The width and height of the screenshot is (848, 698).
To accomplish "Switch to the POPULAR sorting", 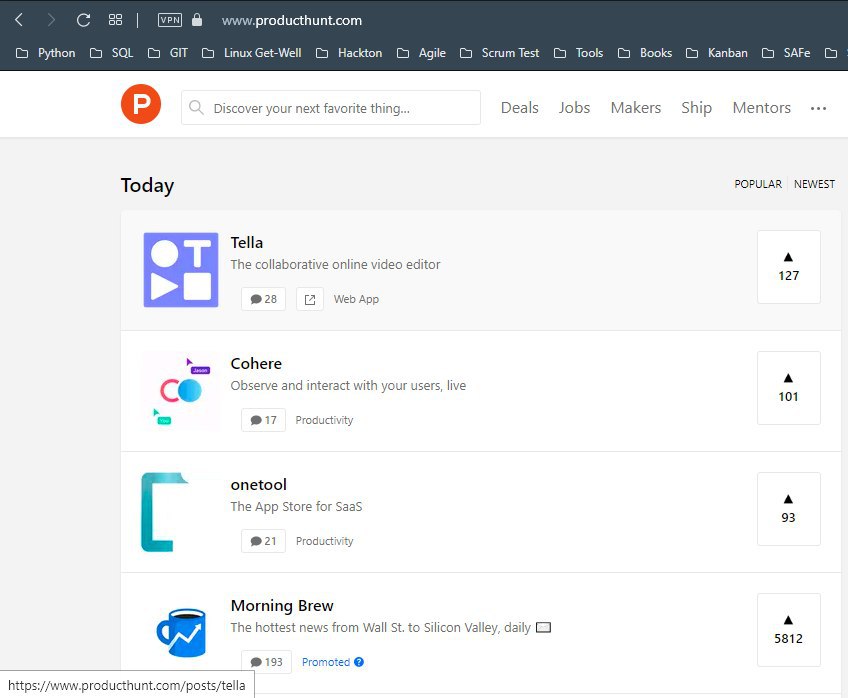I will (x=758, y=184).
